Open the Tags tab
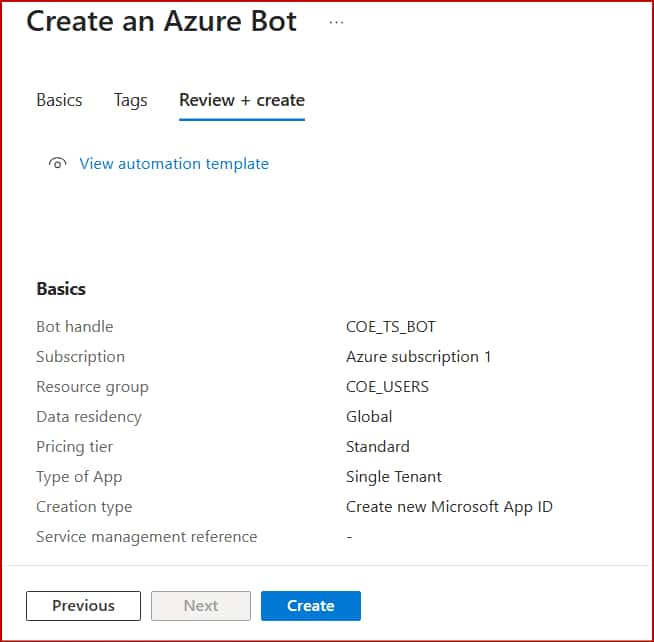The width and height of the screenshot is (654, 642). [x=130, y=100]
